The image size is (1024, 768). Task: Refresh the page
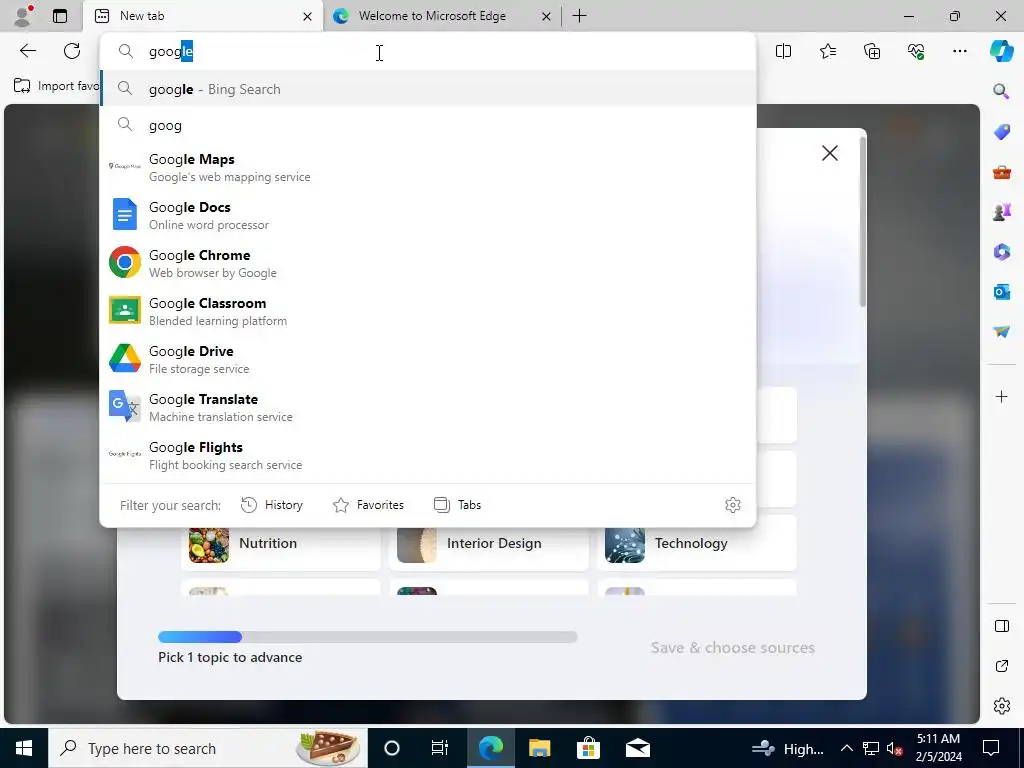[x=72, y=51]
